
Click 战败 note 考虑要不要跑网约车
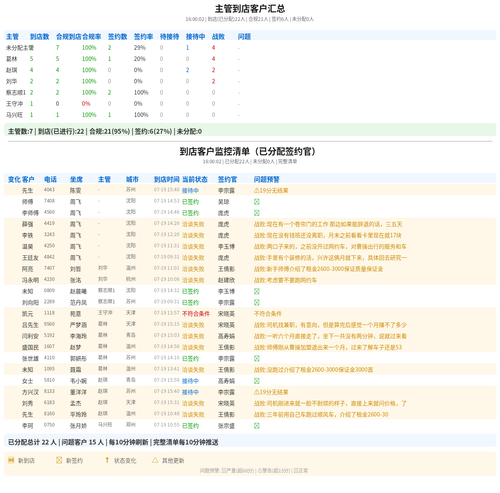pos(285,280)
